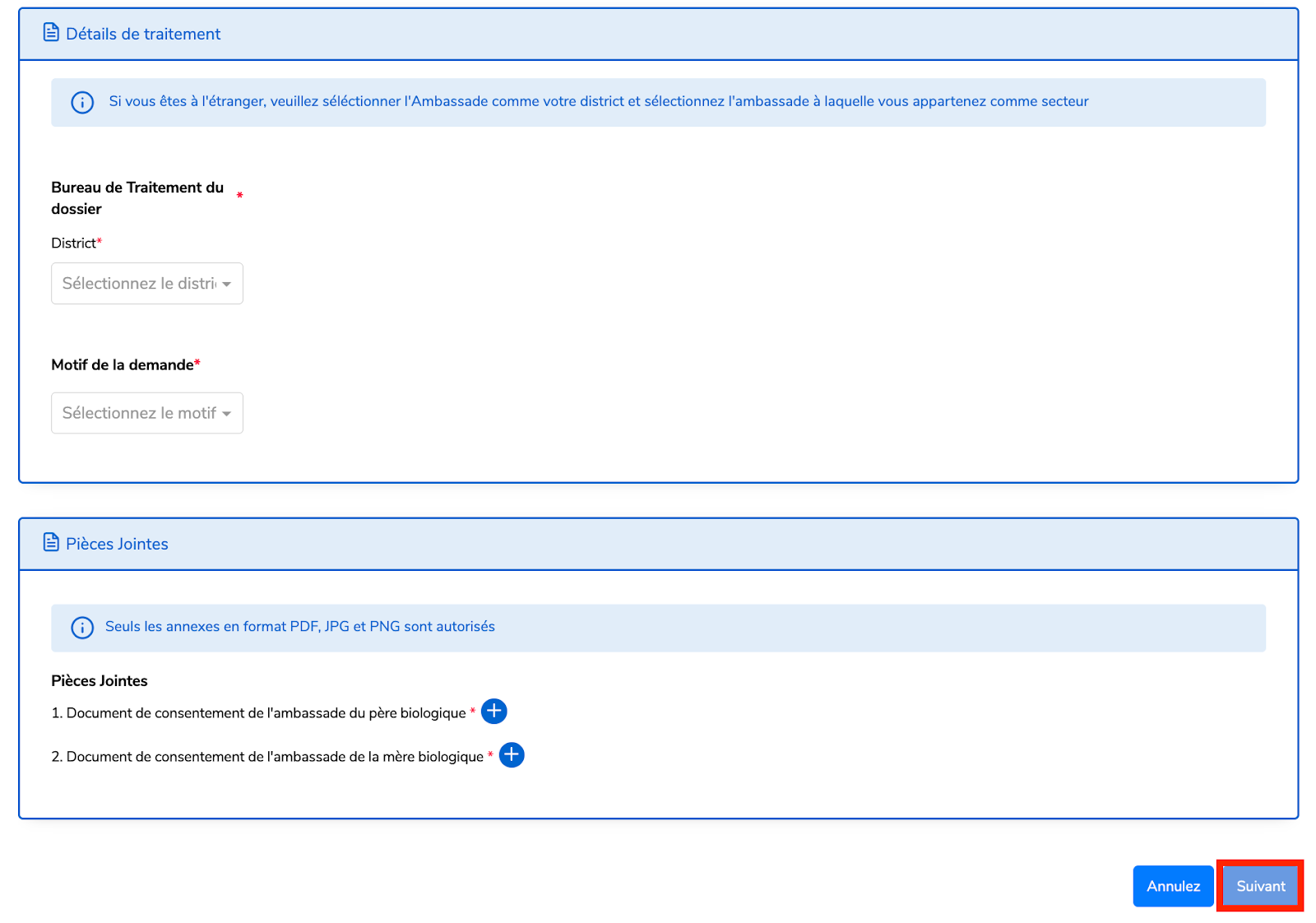The width and height of the screenshot is (1316, 923).
Task: Click the 'Si vous êtes à l'étranger' notice text
Action: (x=599, y=101)
